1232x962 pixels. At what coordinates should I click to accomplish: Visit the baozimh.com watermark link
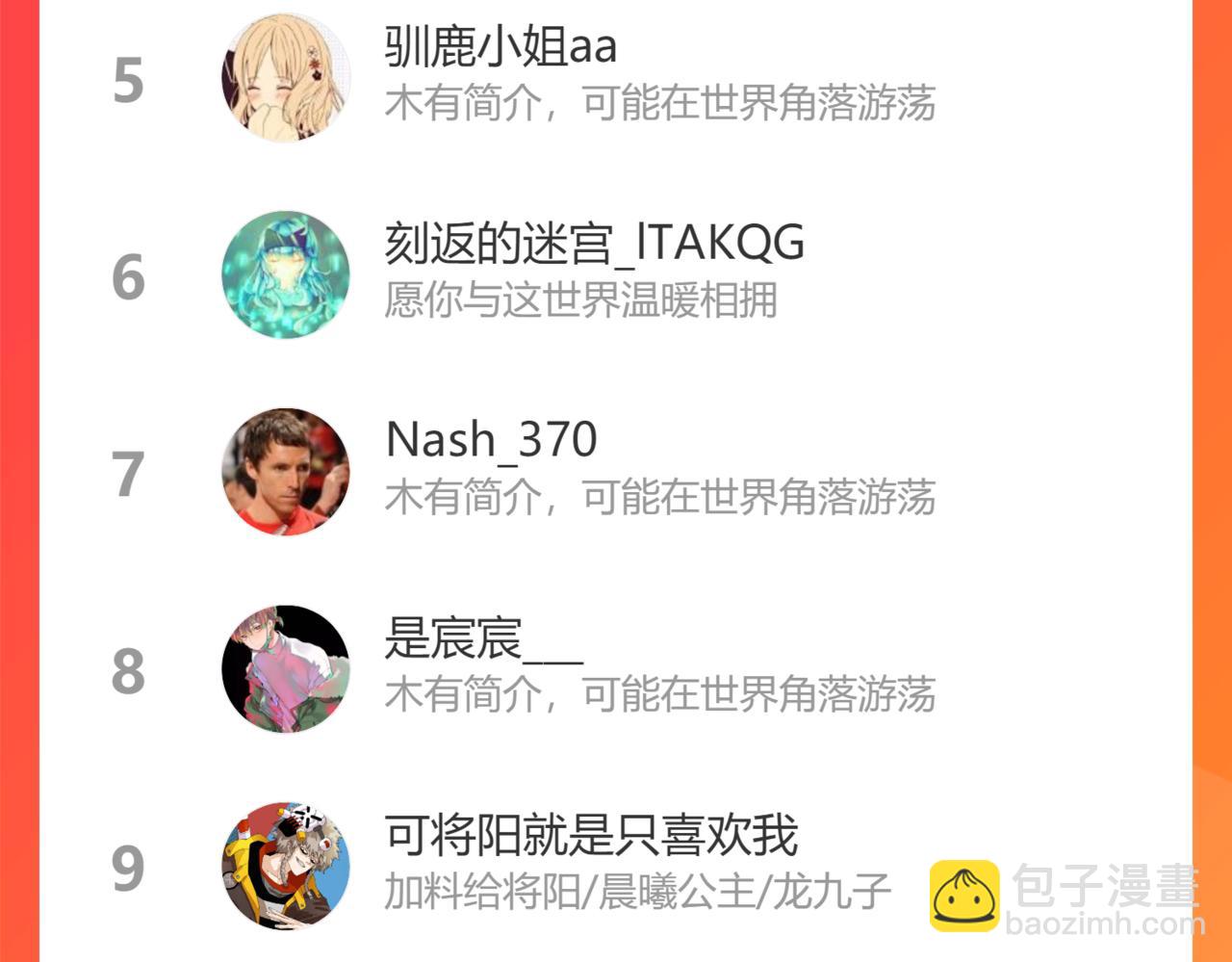point(1105,925)
